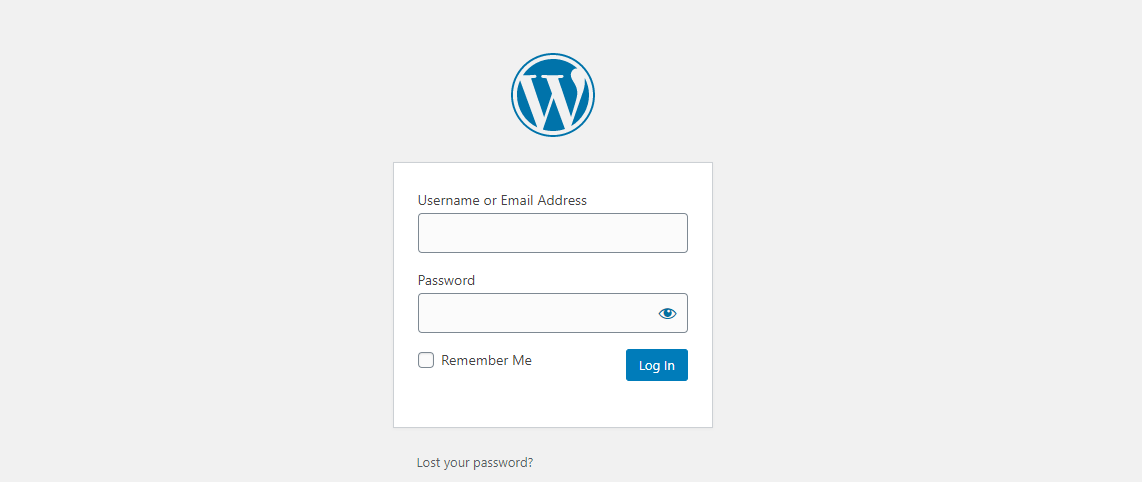Click the blue Log In button

pyautogui.click(x=656, y=365)
